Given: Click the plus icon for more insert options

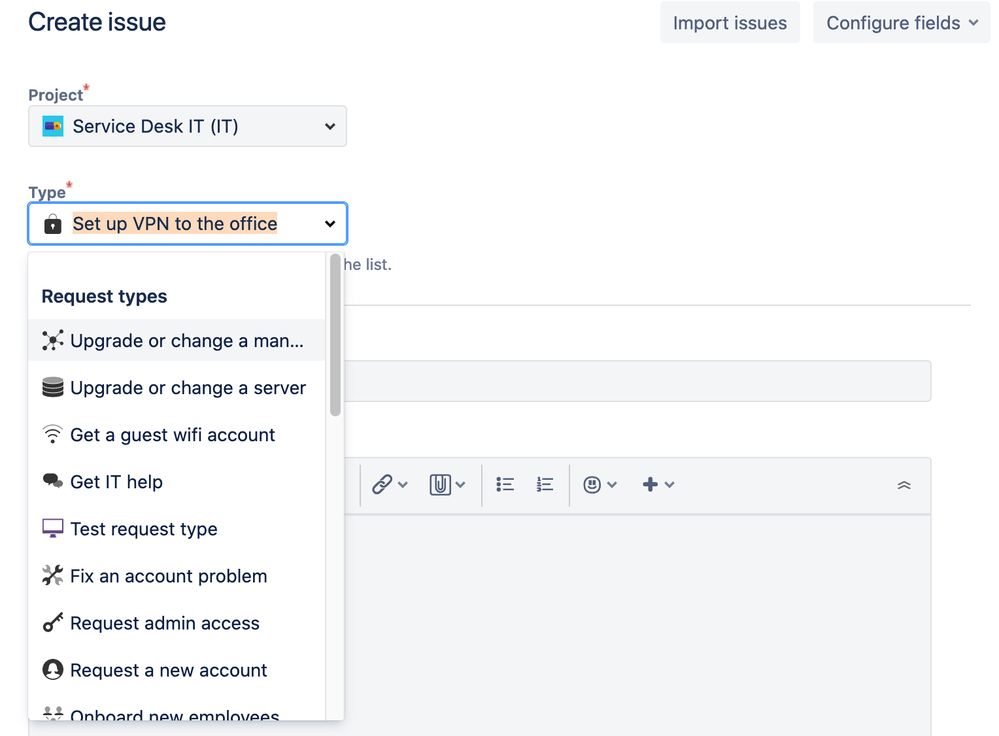Looking at the screenshot, I should point(650,484).
